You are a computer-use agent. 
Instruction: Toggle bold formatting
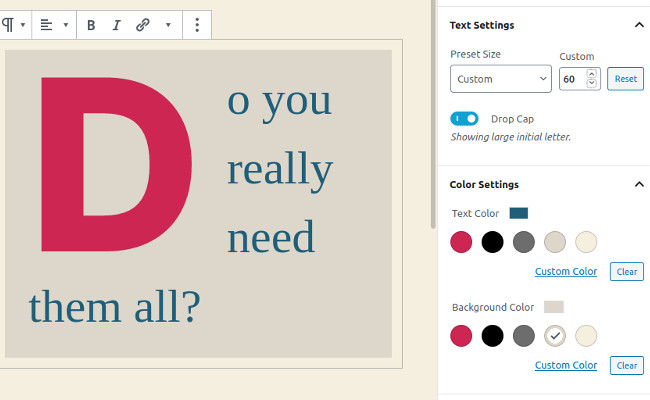91,25
